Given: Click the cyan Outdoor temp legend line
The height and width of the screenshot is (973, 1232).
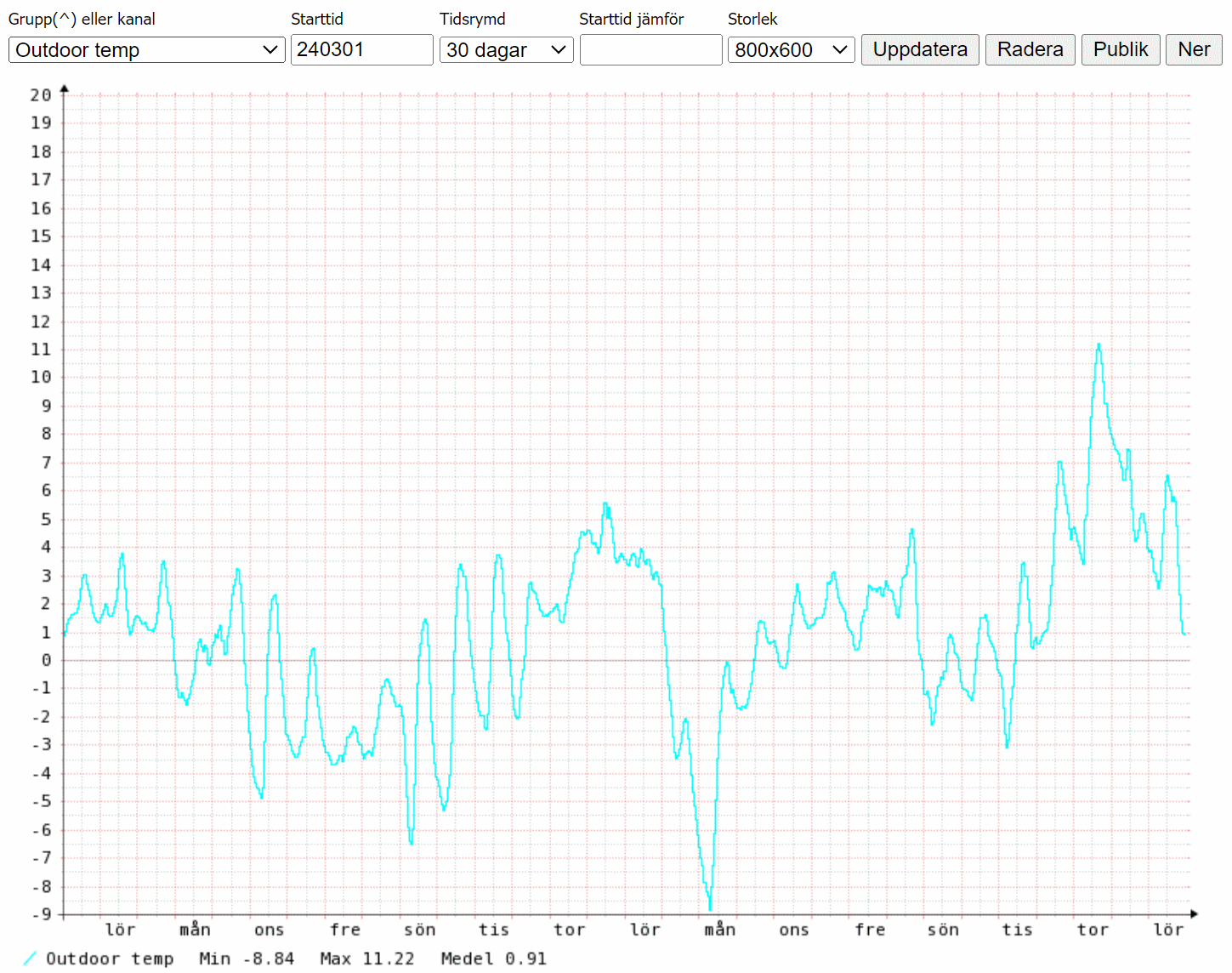Looking at the screenshot, I should point(30,959).
